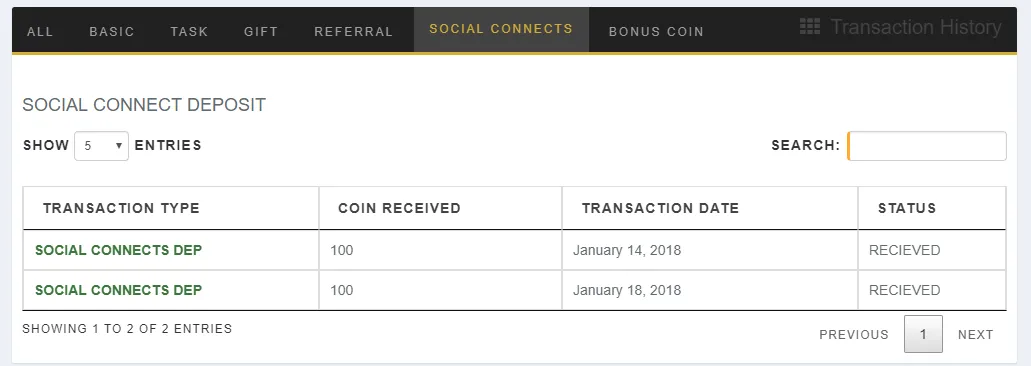Open the BONUS COIN tab
Viewport: 1031px width, 366px height.
point(656,32)
